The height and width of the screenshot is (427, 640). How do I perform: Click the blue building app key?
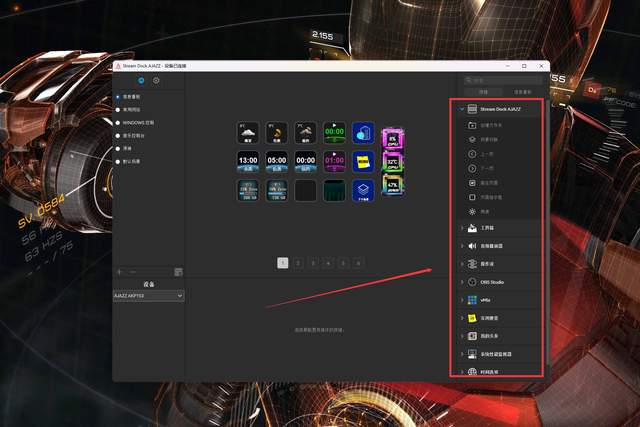coord(363,132)
